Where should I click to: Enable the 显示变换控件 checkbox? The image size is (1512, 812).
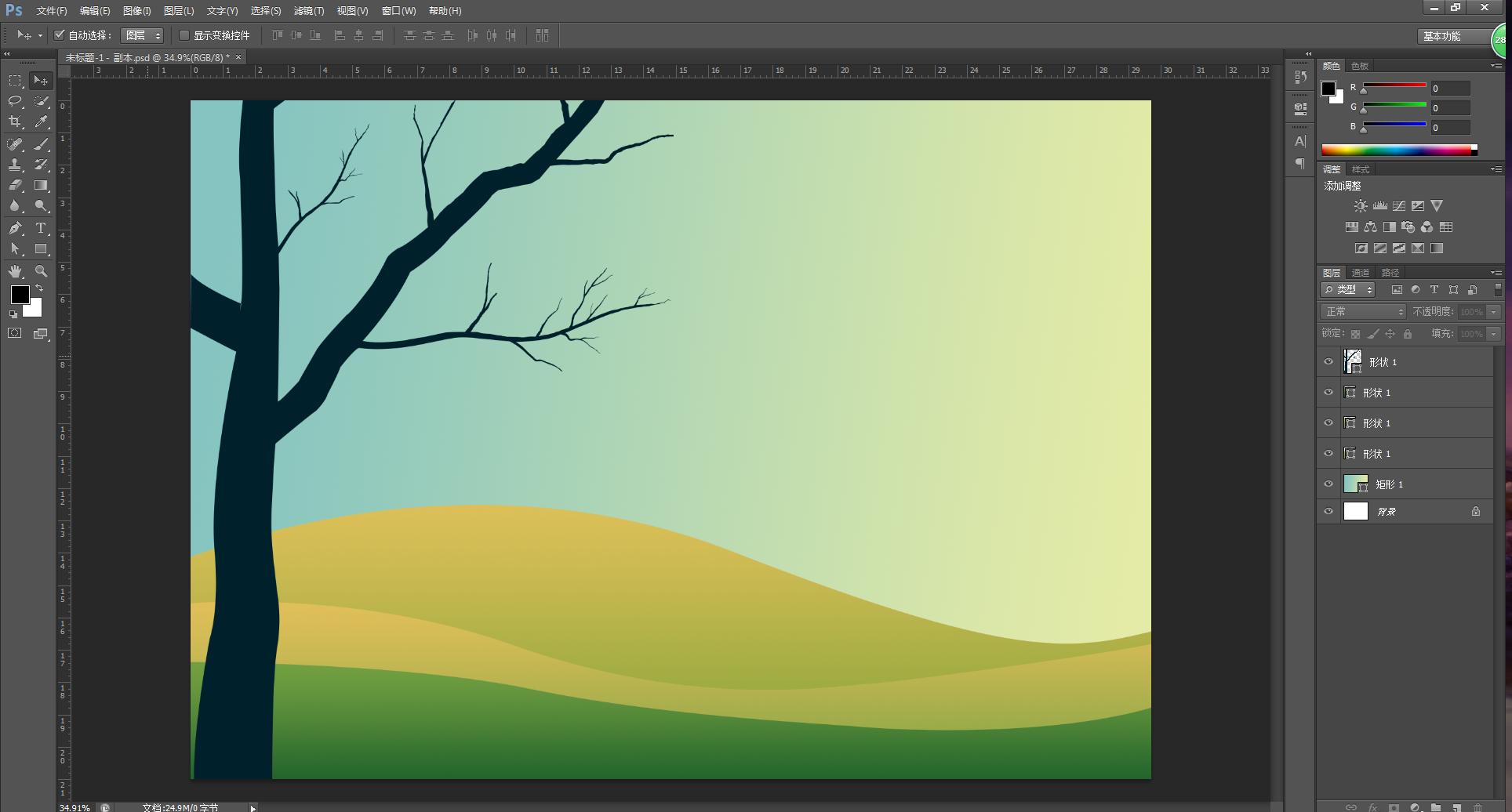[x=184, y=35]
